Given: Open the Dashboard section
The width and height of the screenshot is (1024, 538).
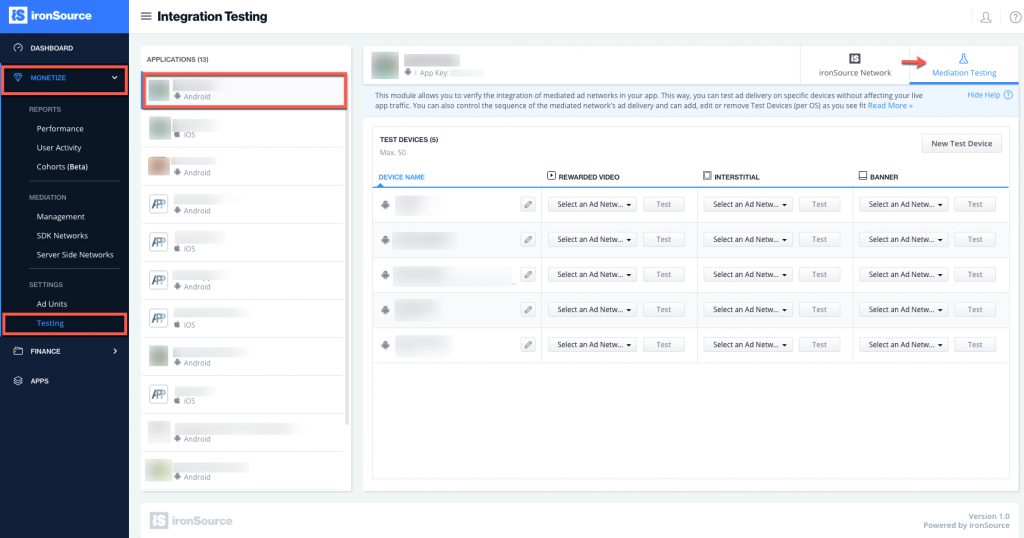Looking at the screenshot, I should click(x=52, y=48).
